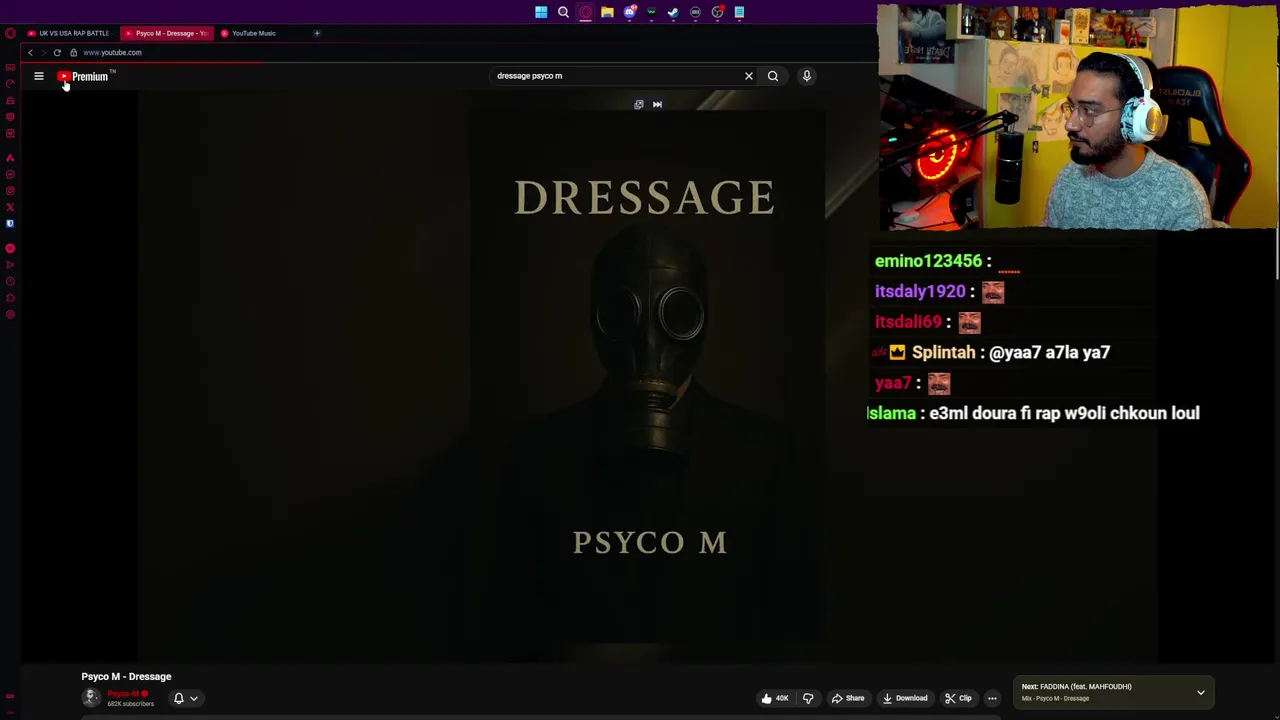This screenshot has width=1280, height=720.
Task: Click the magnifier search button
Action: pyautogui.click(x=772, y=76)
